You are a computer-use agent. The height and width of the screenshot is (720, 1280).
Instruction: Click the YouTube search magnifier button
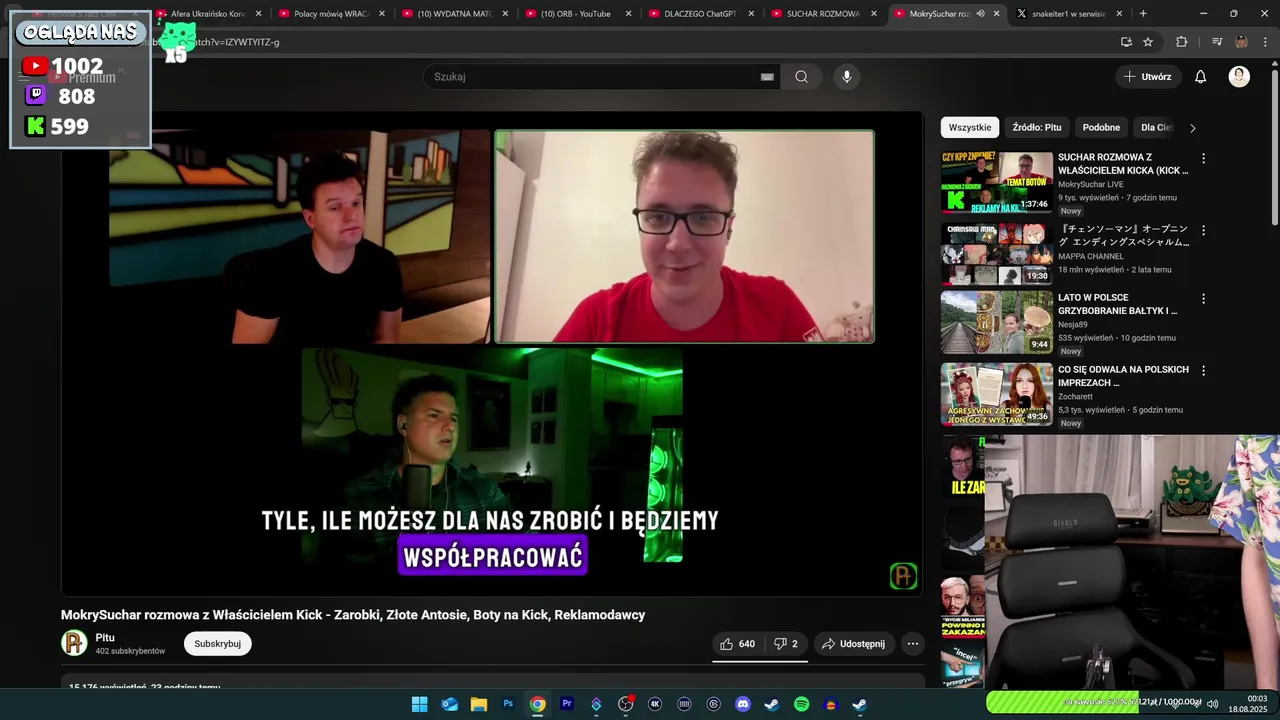pos(801,77)
